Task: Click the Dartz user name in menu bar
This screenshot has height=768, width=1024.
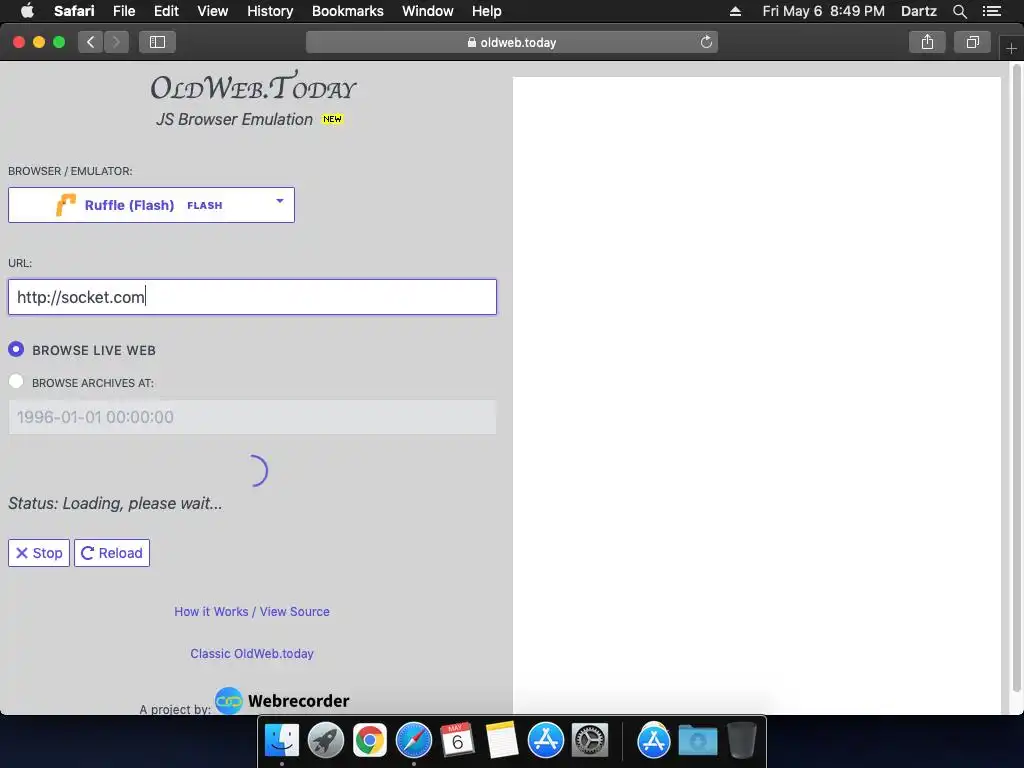Action: click(918, 11)
